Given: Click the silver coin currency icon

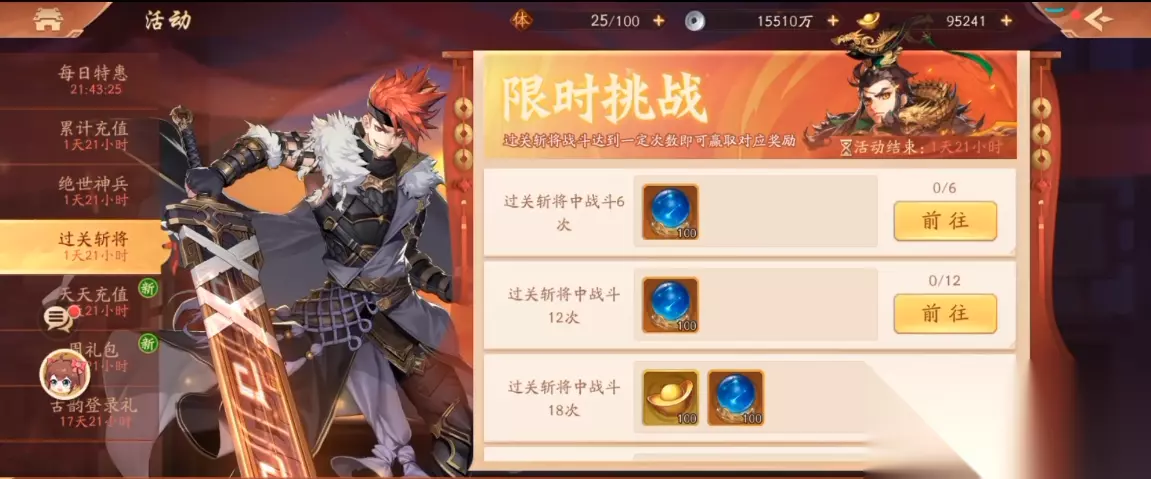Looking at the screenshot, I should pyautogui.click(x=694, y=21).
